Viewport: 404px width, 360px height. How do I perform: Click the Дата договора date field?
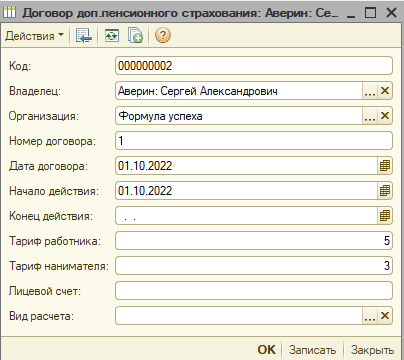click(246, 166)
